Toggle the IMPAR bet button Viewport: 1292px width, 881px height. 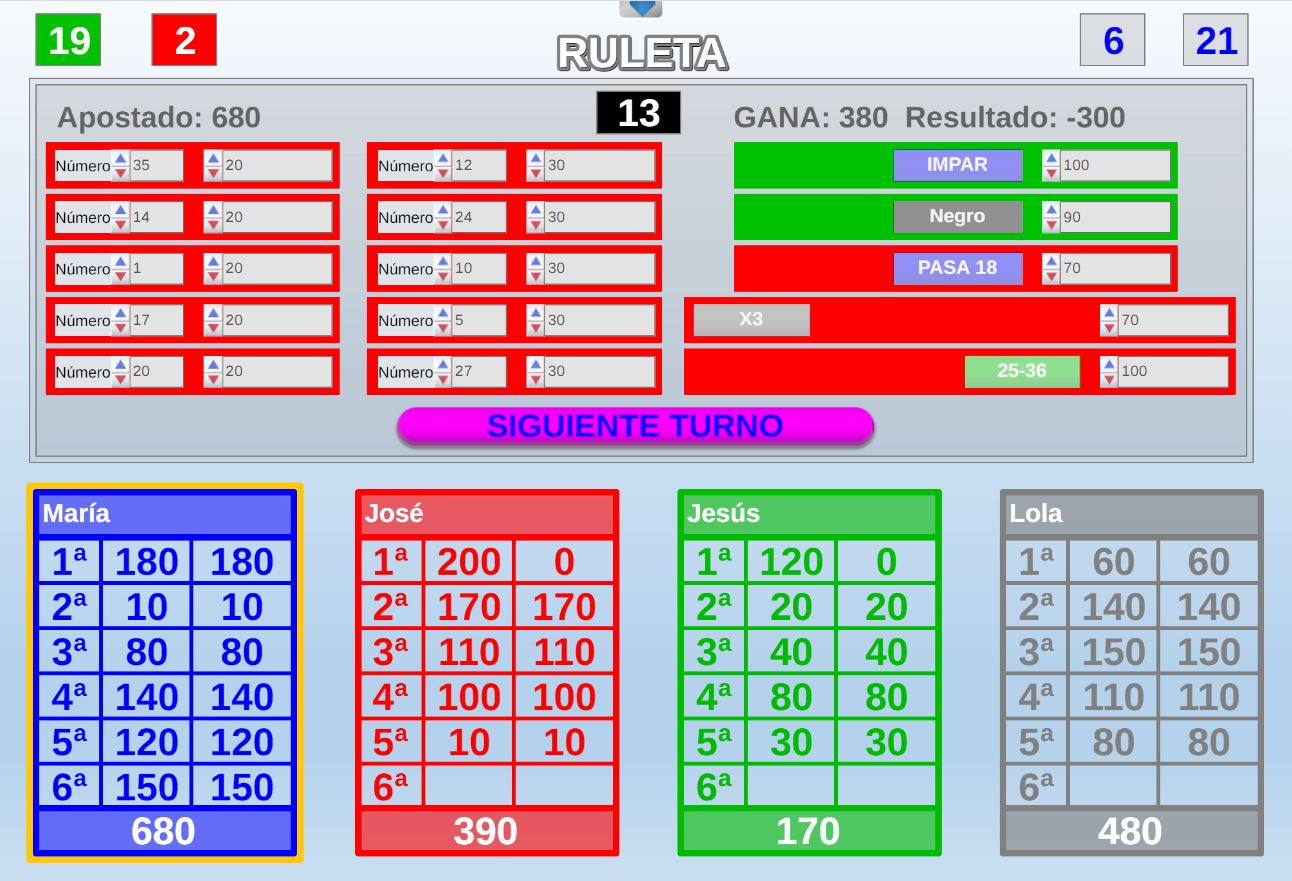(x=957, y=165)
